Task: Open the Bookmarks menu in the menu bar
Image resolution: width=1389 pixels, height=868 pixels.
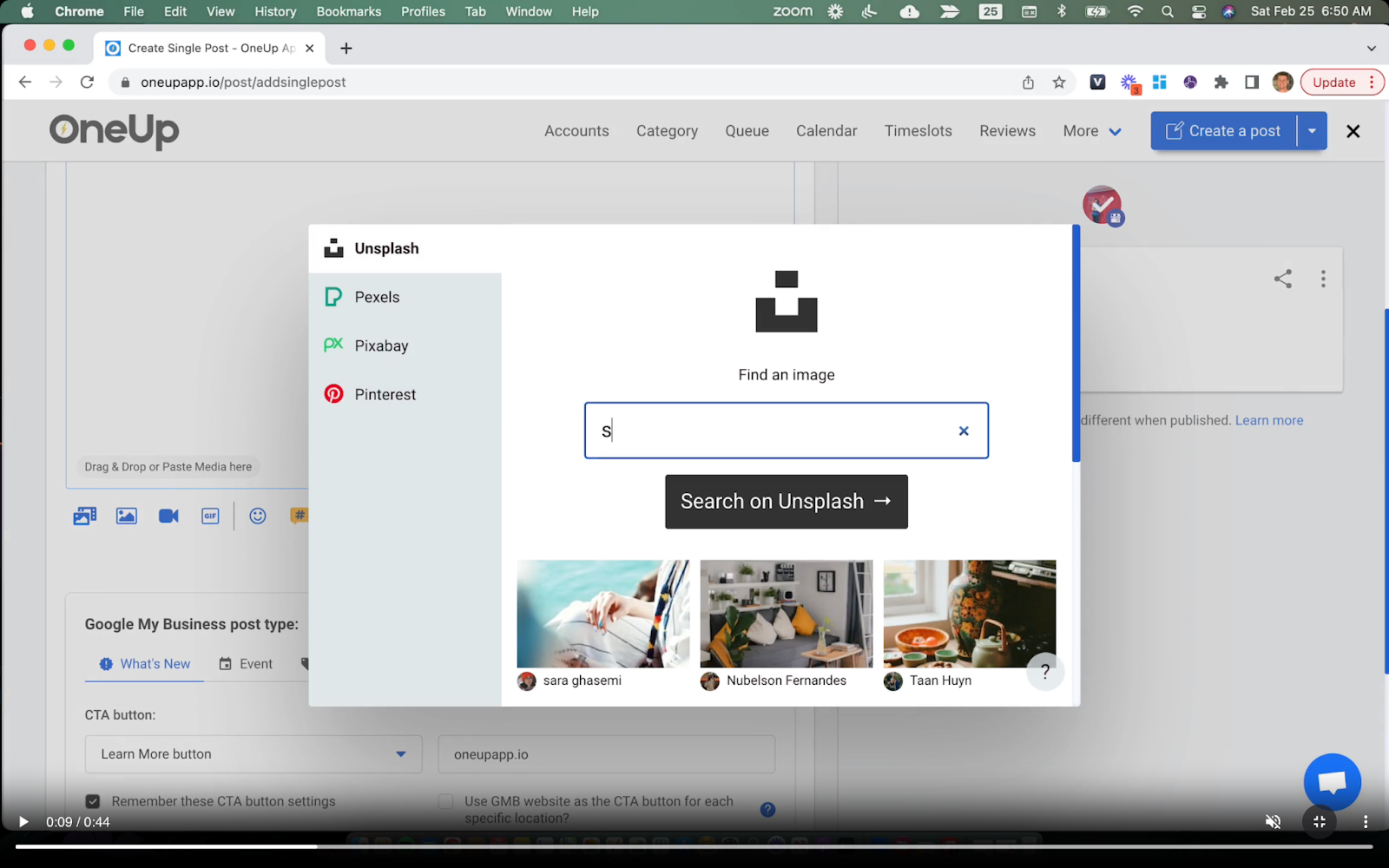Action: 349,11
